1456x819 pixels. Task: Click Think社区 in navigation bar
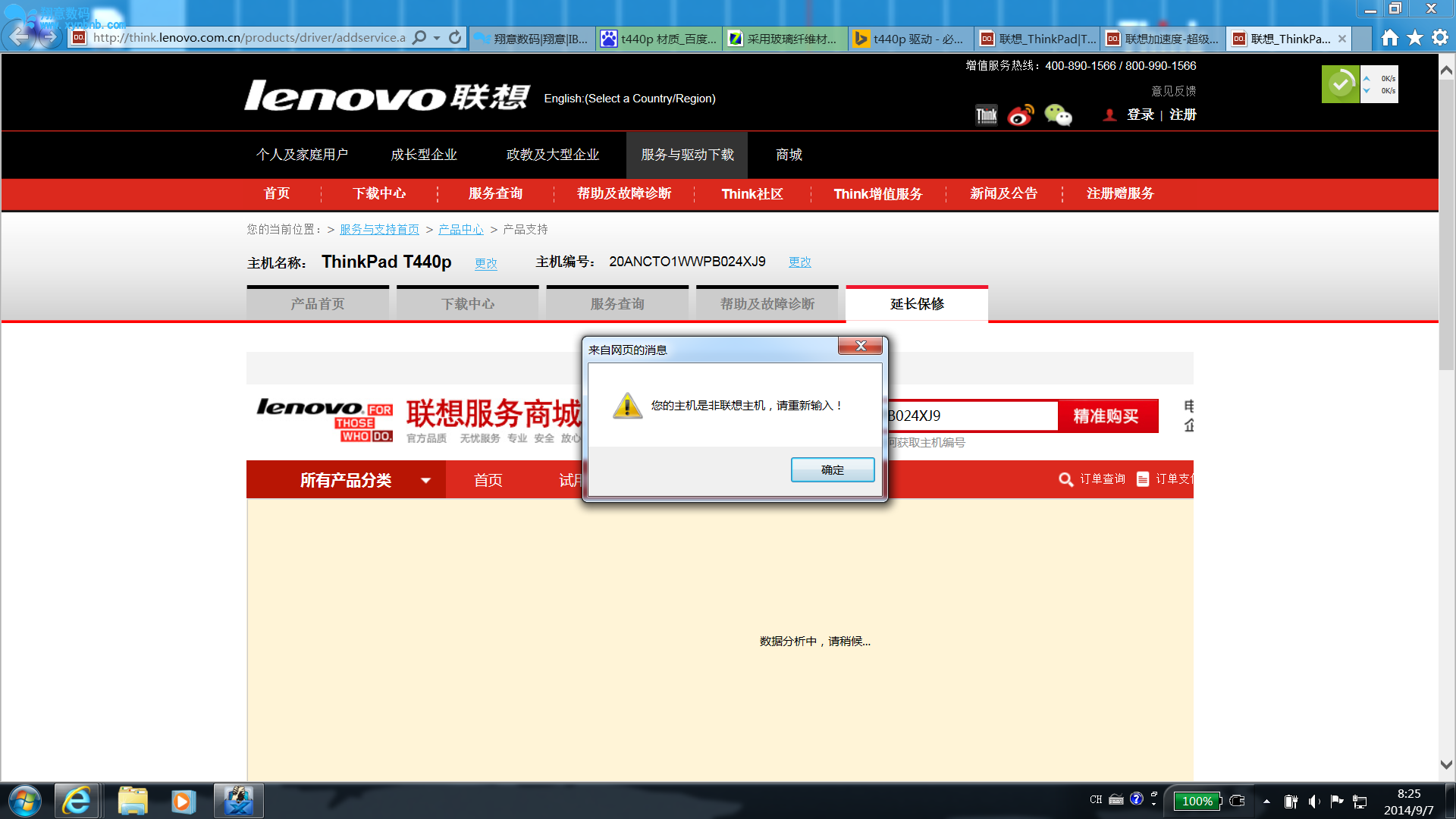point(752,194)
